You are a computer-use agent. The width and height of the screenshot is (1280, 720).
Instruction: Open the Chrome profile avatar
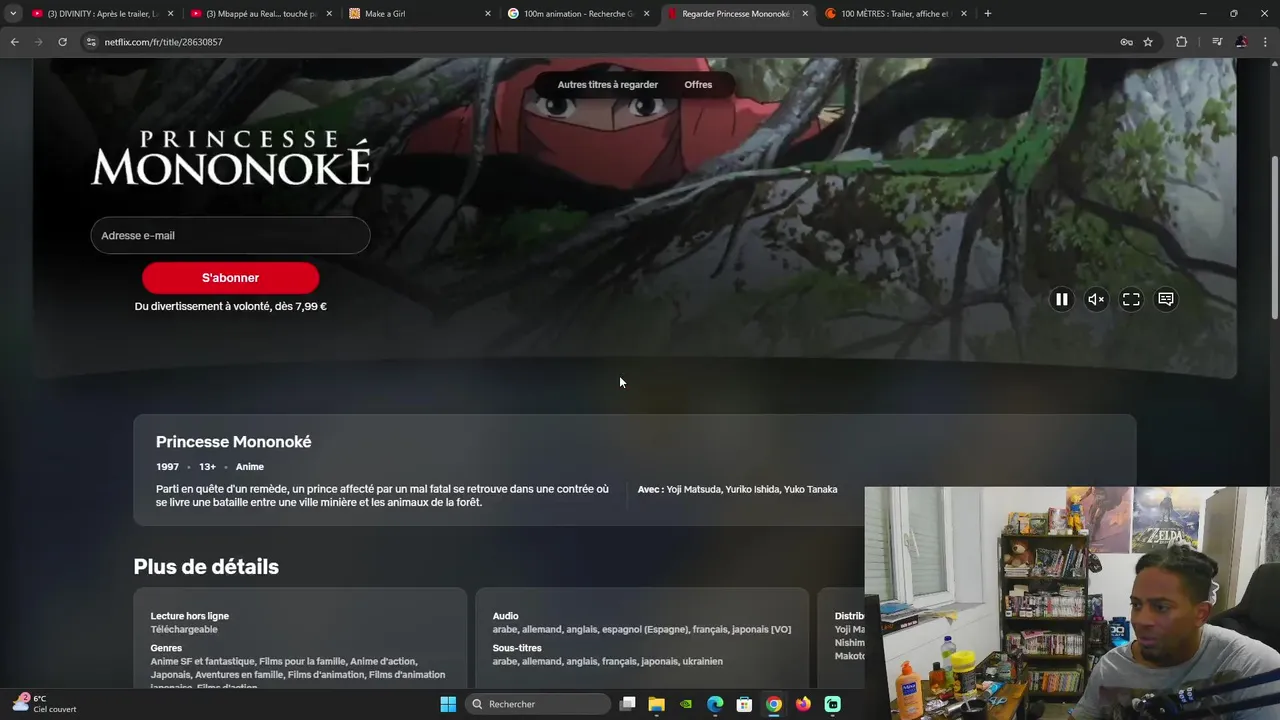(1241, 42)
